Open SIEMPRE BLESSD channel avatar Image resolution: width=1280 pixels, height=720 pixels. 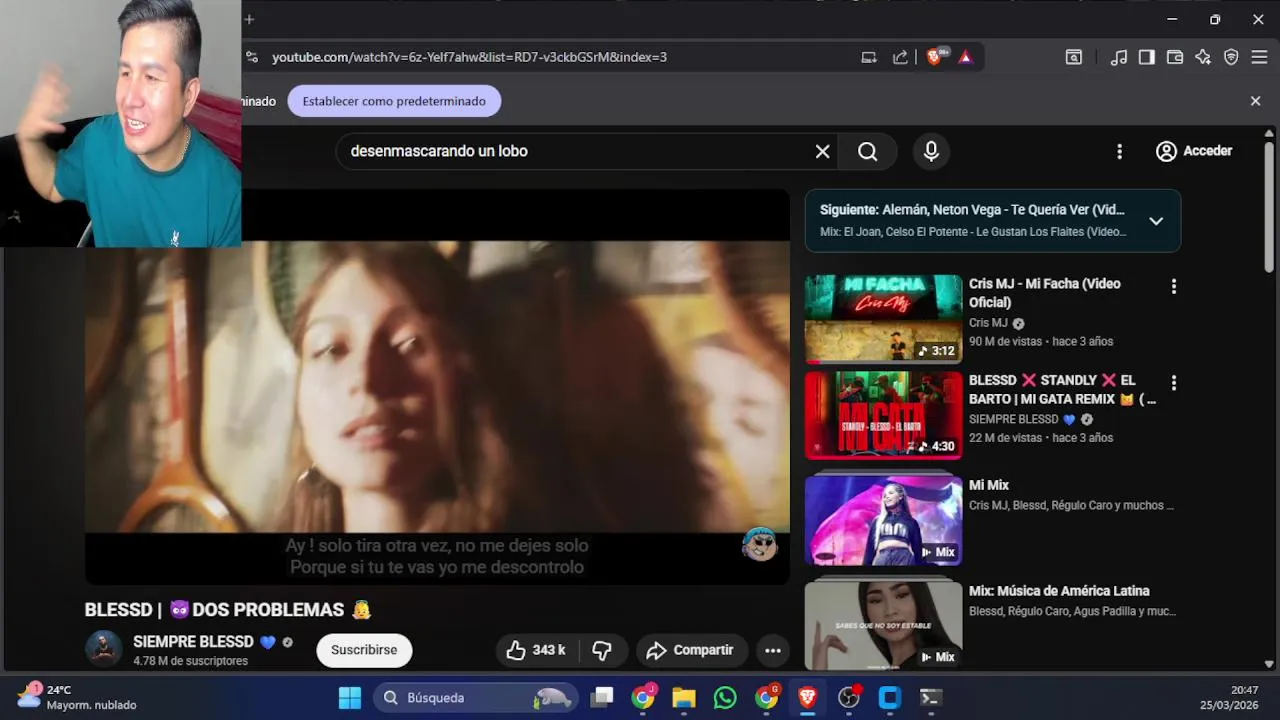[103, 650]
